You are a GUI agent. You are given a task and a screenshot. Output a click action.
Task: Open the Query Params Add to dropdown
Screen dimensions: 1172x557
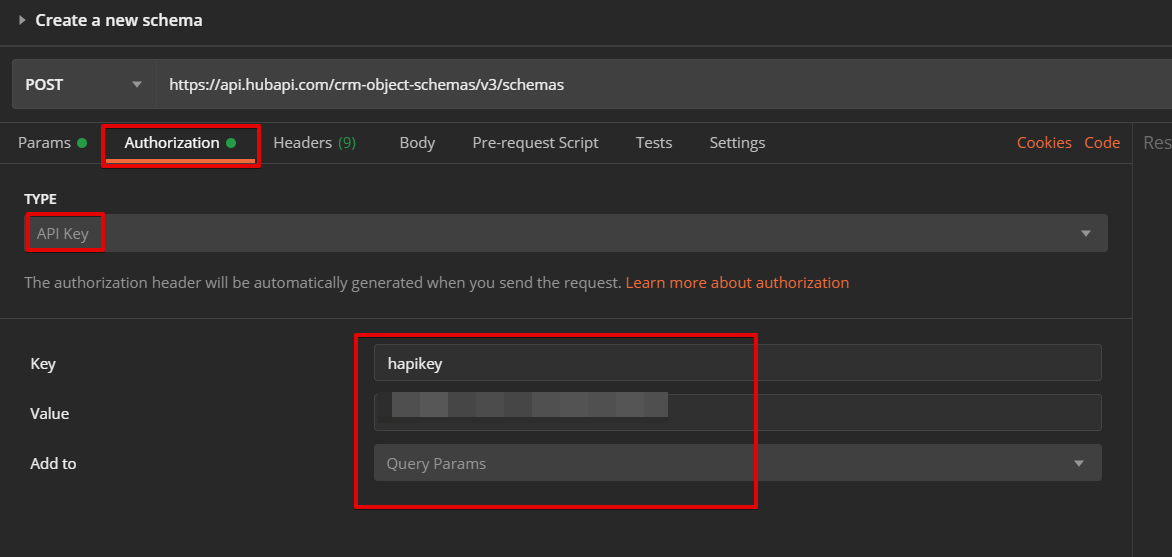720,463
